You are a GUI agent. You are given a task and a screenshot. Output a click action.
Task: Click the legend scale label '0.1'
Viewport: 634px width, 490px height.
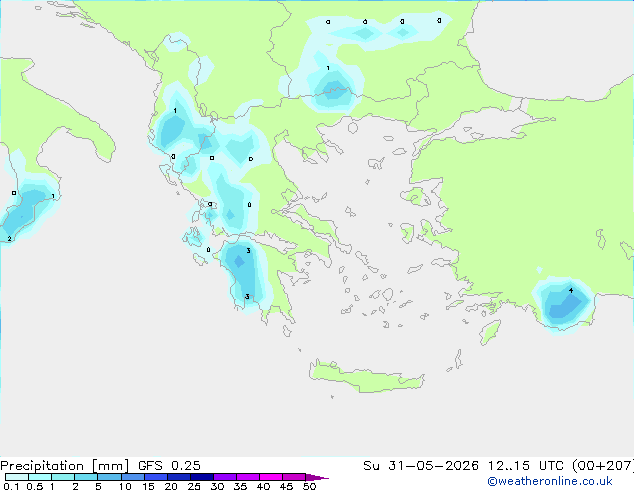point(11,486)
